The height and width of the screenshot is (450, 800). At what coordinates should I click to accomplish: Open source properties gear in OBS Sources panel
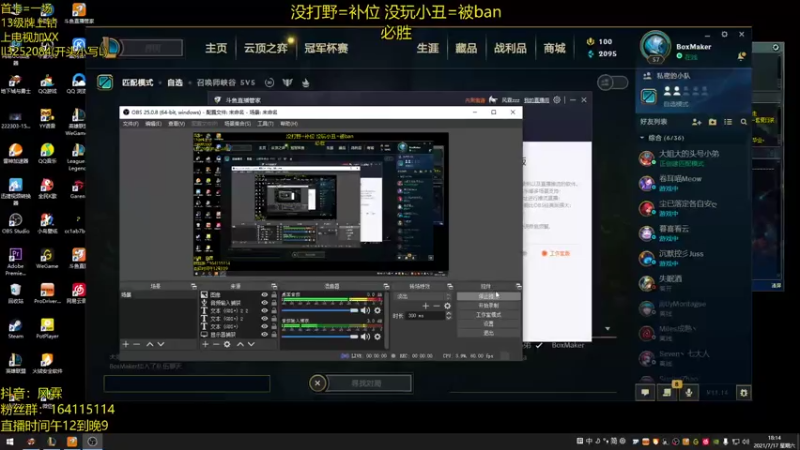click(227, 344)
